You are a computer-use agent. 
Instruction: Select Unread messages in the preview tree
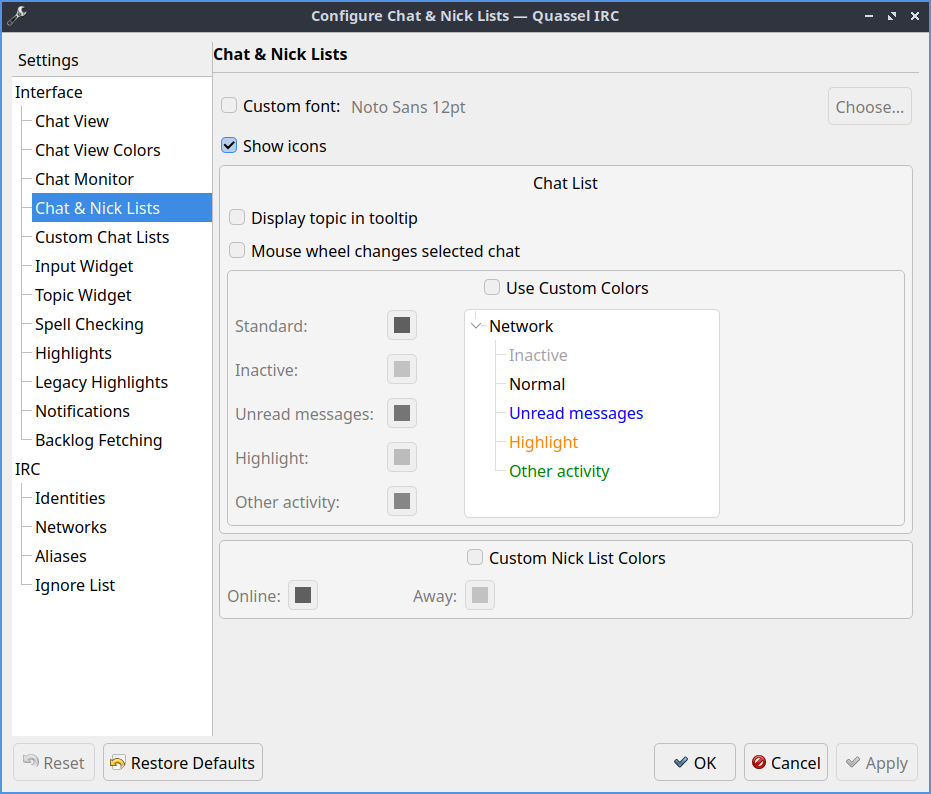(576, 413)
